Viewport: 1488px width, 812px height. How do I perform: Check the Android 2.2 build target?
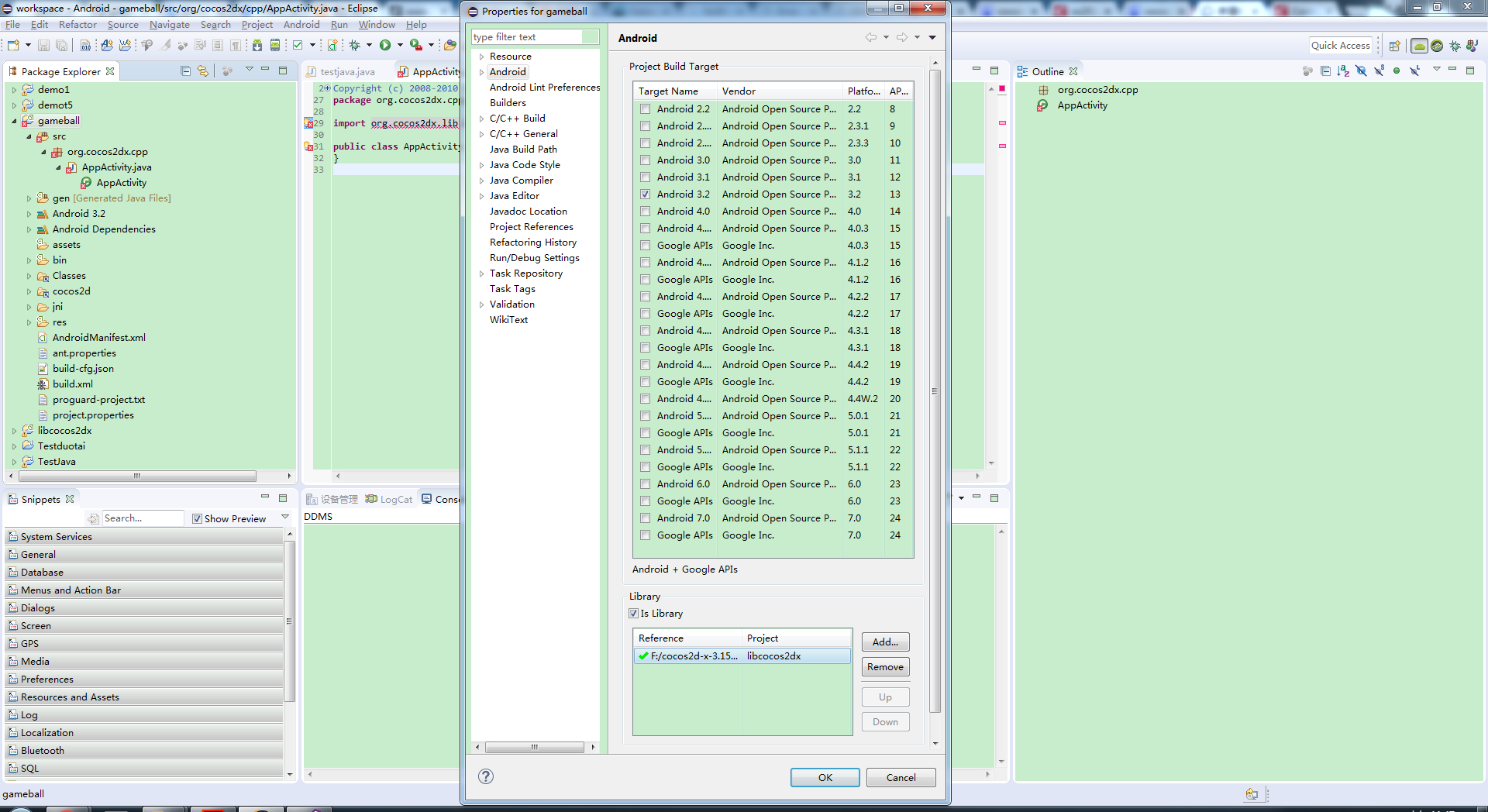tap(646, 109)
